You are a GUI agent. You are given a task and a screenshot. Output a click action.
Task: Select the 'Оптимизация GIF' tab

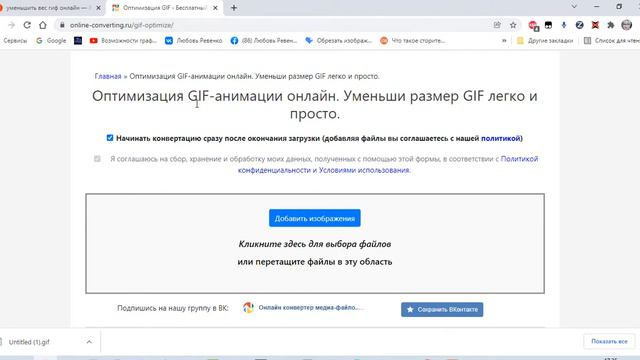pos(164,8)
